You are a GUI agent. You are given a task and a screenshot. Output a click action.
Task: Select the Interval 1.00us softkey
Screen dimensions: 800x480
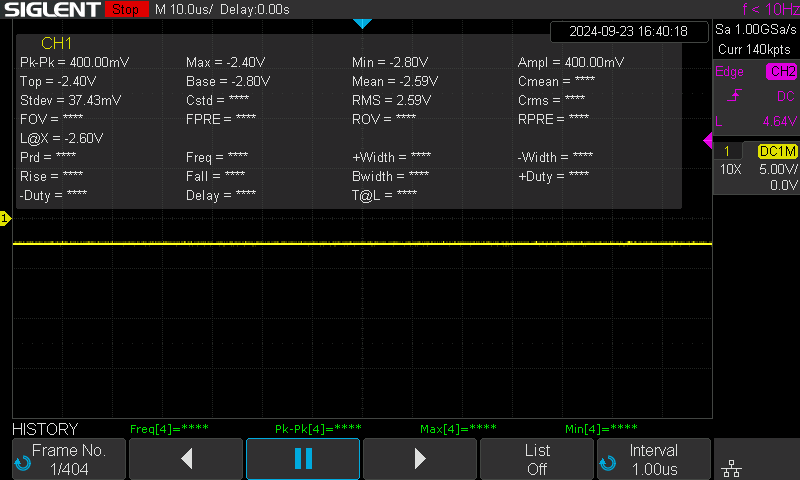click(654, 458)
